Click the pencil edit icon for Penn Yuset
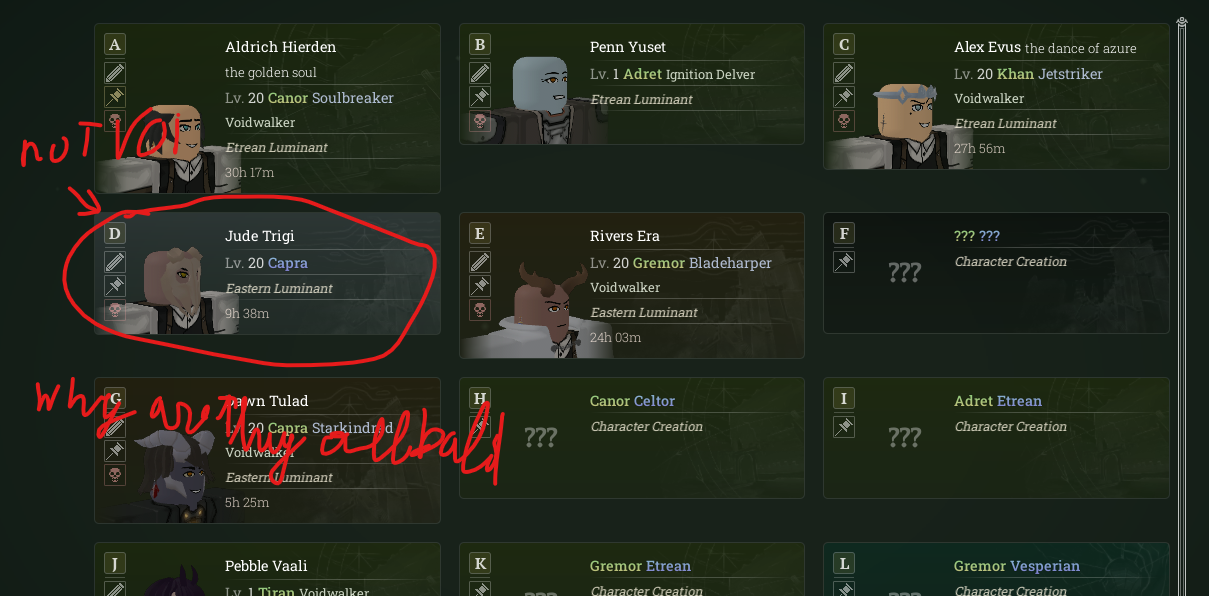The width and height of the screenshot is (1209, 596). tap(480, 73)
